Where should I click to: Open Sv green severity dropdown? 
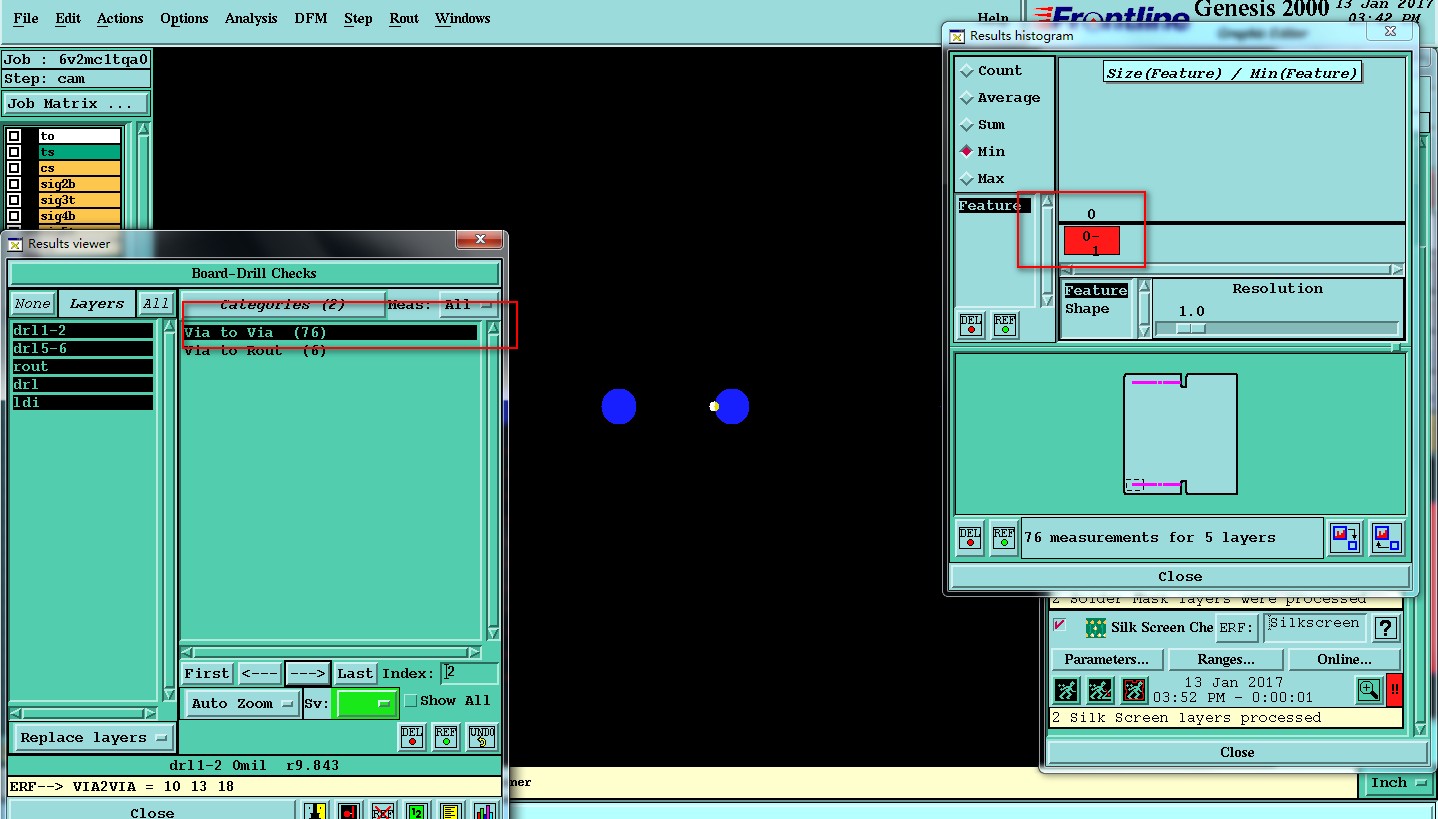tap(366, 704)
